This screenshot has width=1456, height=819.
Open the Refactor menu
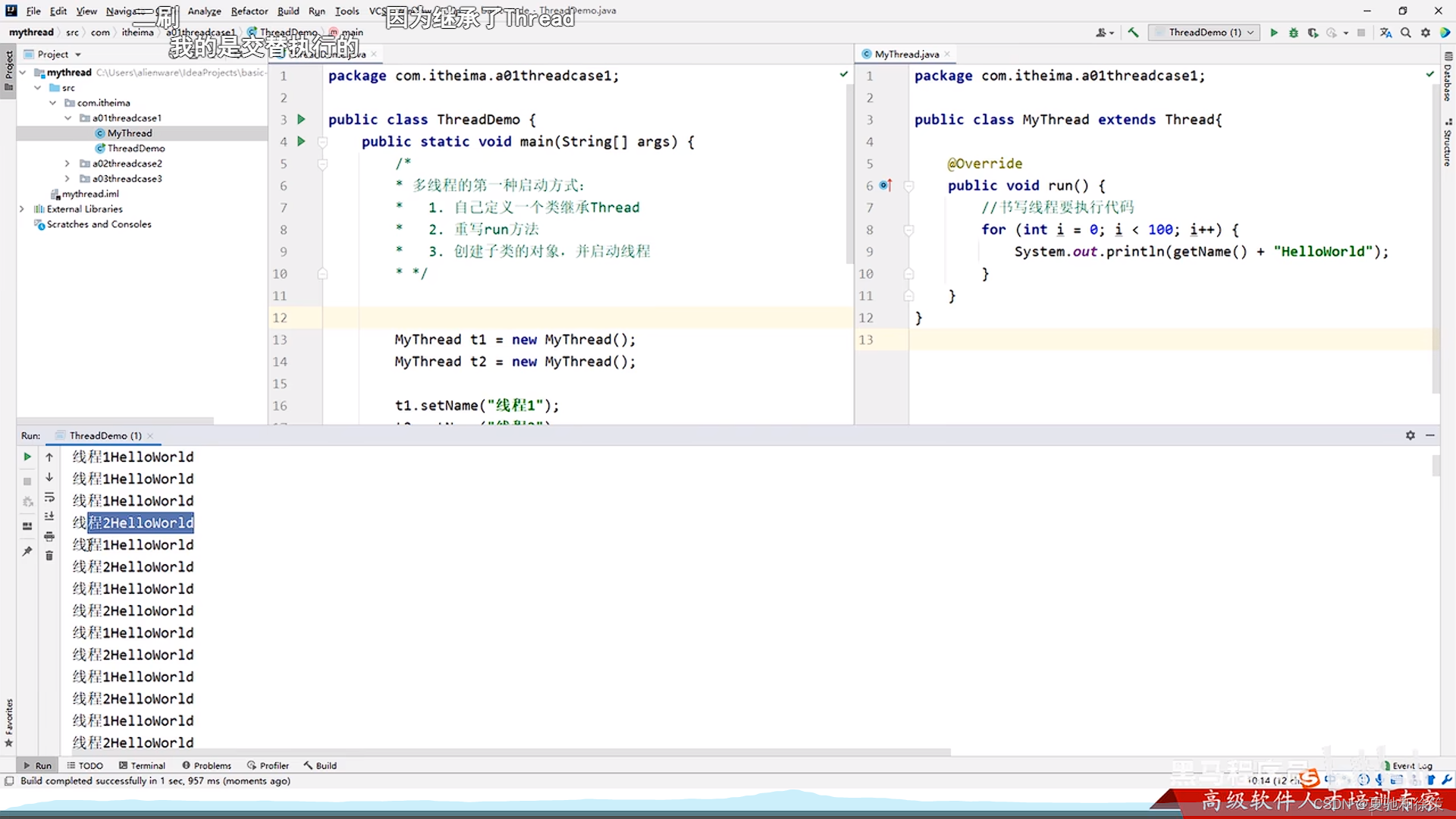[x=249, y=11]
